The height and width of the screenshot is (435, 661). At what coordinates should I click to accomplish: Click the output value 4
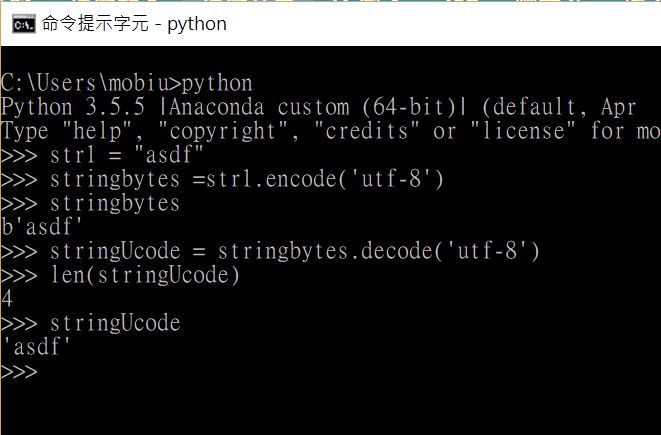click(7, 299)
